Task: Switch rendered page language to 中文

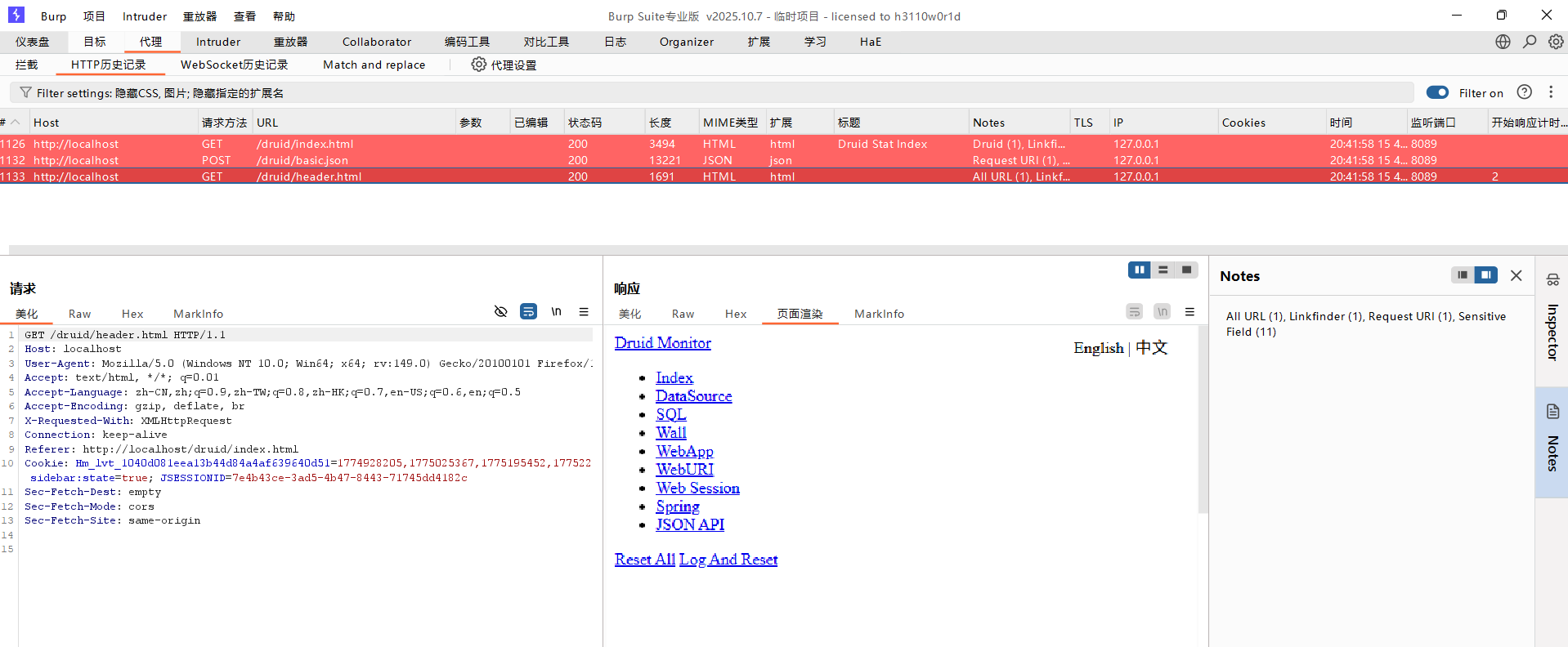Action: click(1151, 348)
